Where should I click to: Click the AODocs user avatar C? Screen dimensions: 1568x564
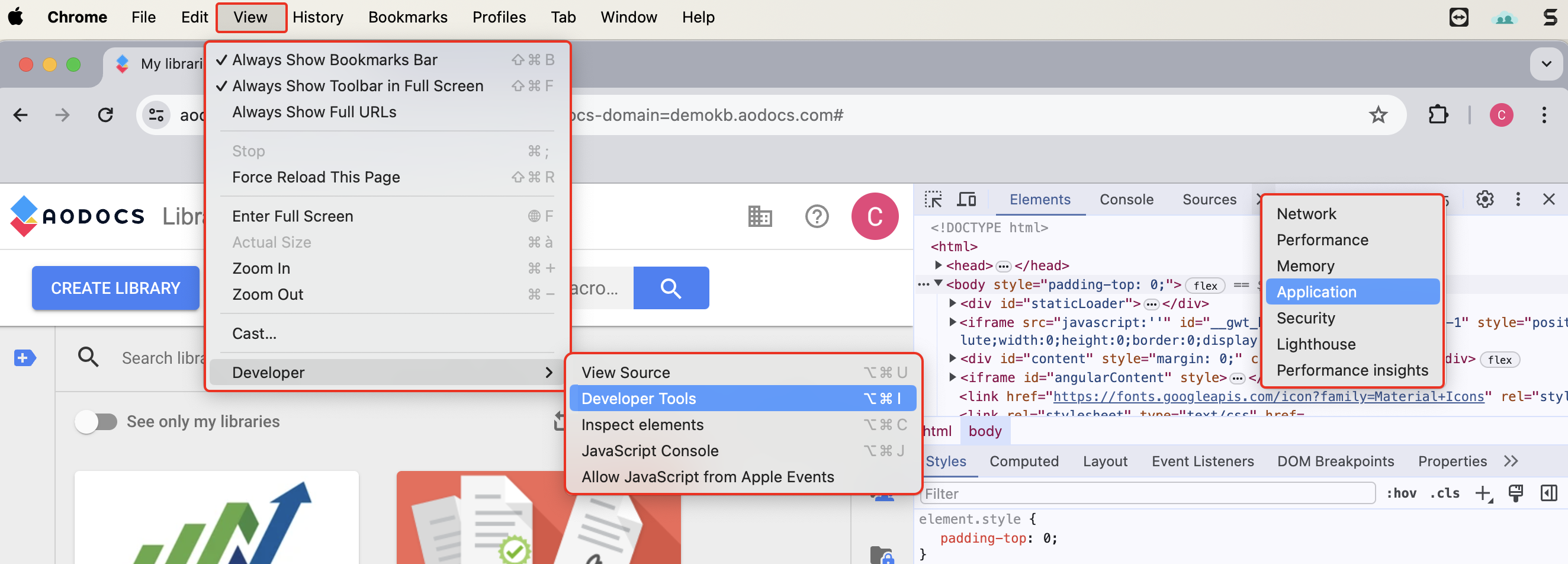[874, 216]
